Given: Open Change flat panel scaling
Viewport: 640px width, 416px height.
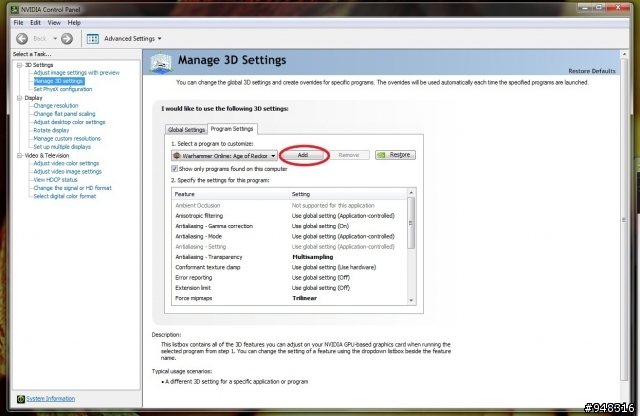Looking at the screenshot, I should pyautogui.click(x=64, y=114).
